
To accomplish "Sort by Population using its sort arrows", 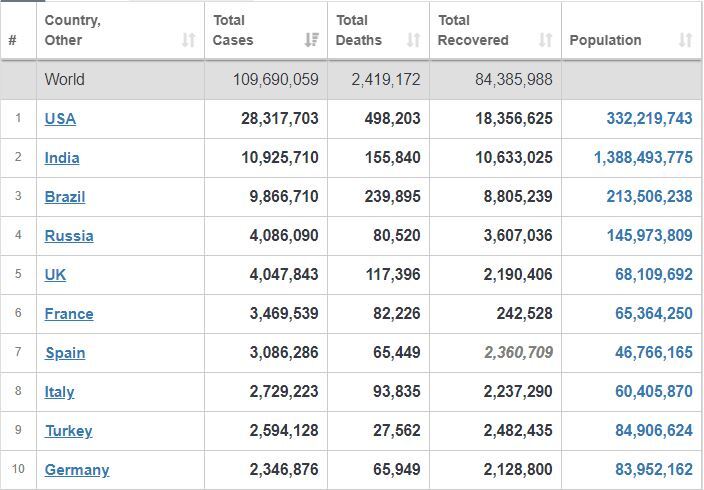I will pyautogui.click(x=685, y=40).
